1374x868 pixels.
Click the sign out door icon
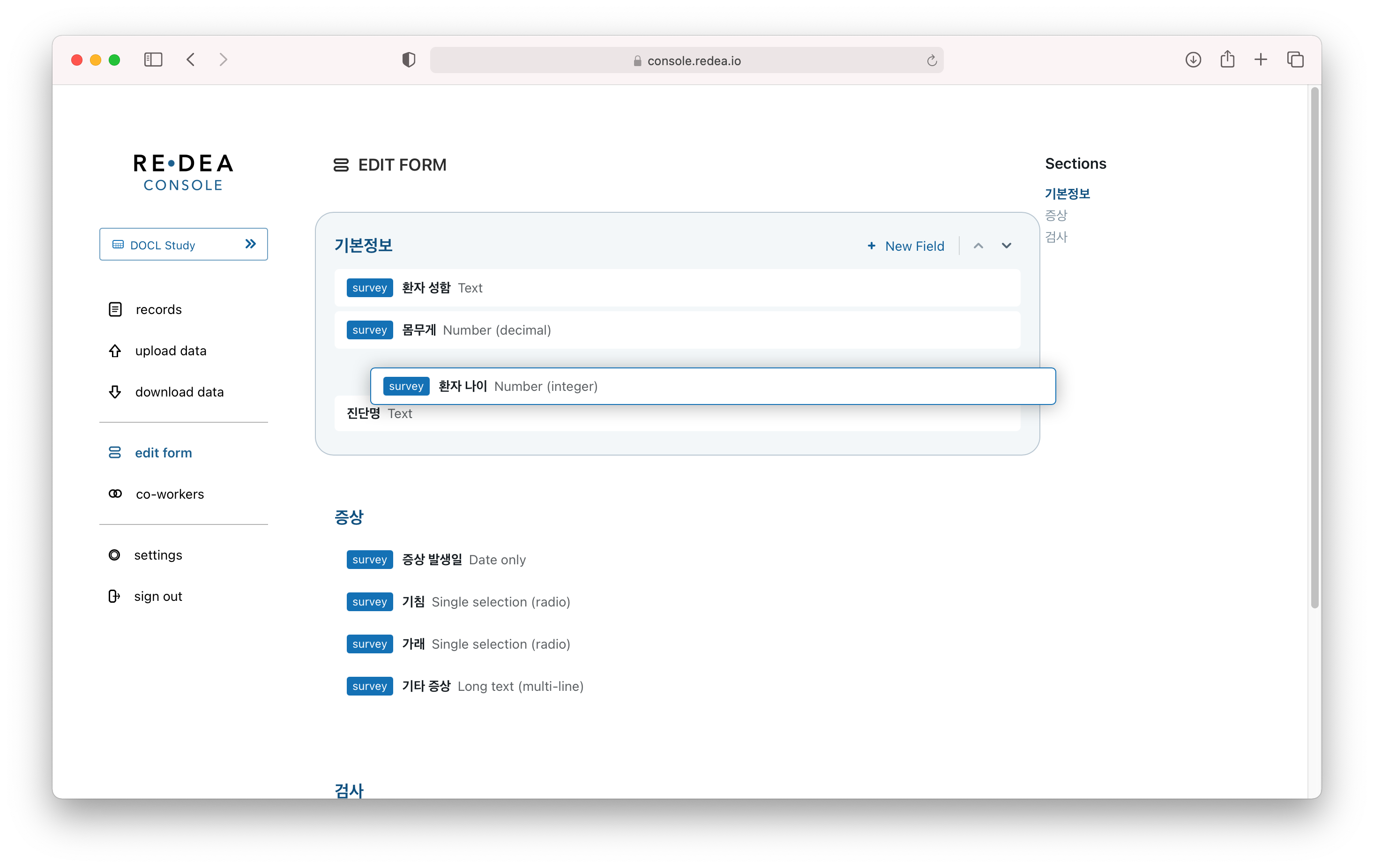[114, 596]
